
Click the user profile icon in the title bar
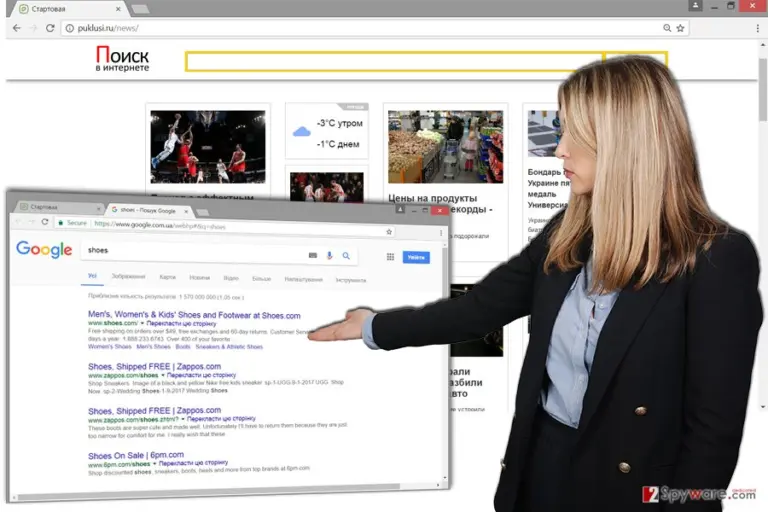695,5
